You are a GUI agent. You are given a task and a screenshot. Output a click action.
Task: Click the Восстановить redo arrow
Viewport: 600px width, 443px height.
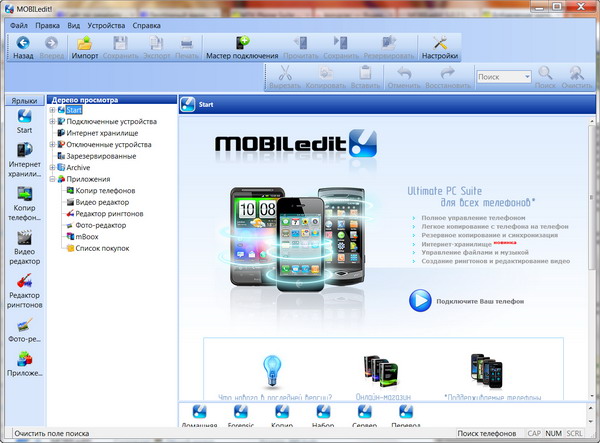click(x=448, y=72)
